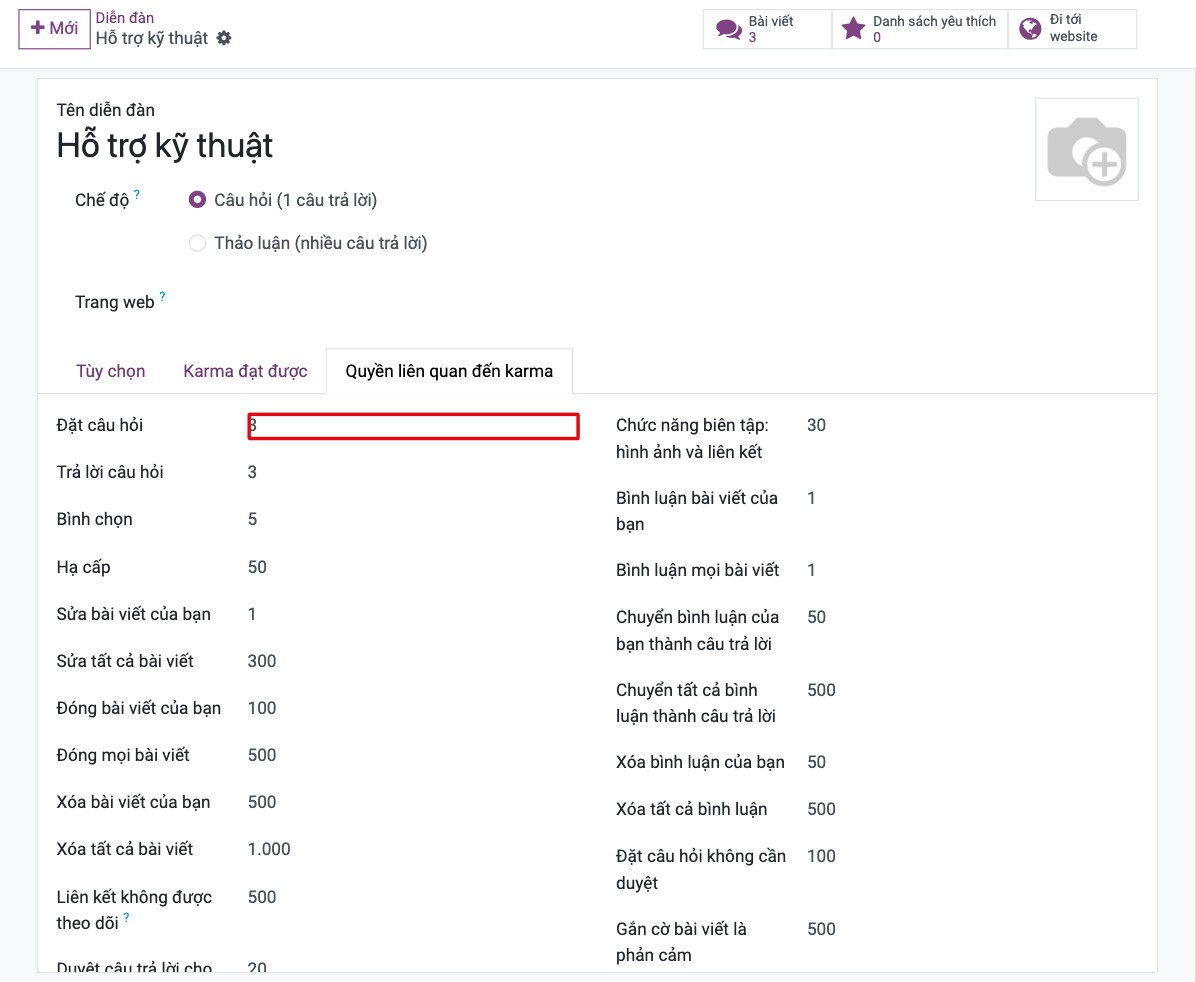This screenshot has width=1196, height=982.
Task: Switch to the Tùy chọn tab
Action: [111, 372]
